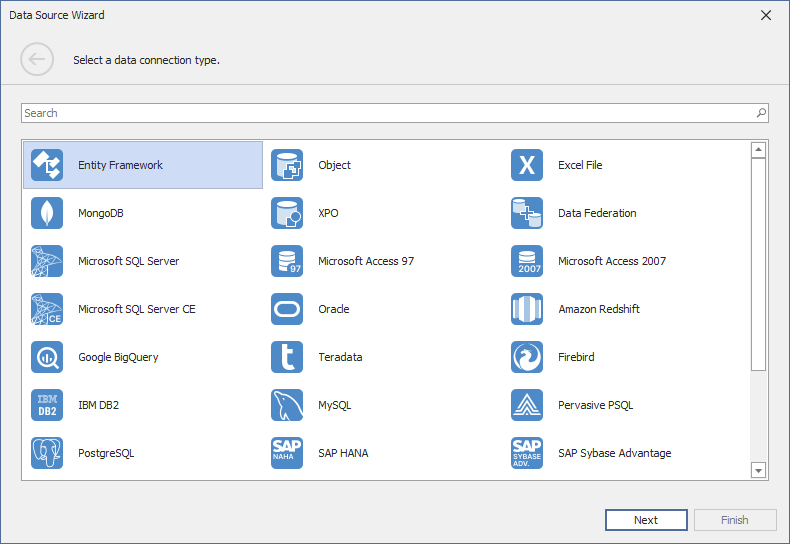
Task: Click the "Firebird" label
Action: (x=576, y=357)
